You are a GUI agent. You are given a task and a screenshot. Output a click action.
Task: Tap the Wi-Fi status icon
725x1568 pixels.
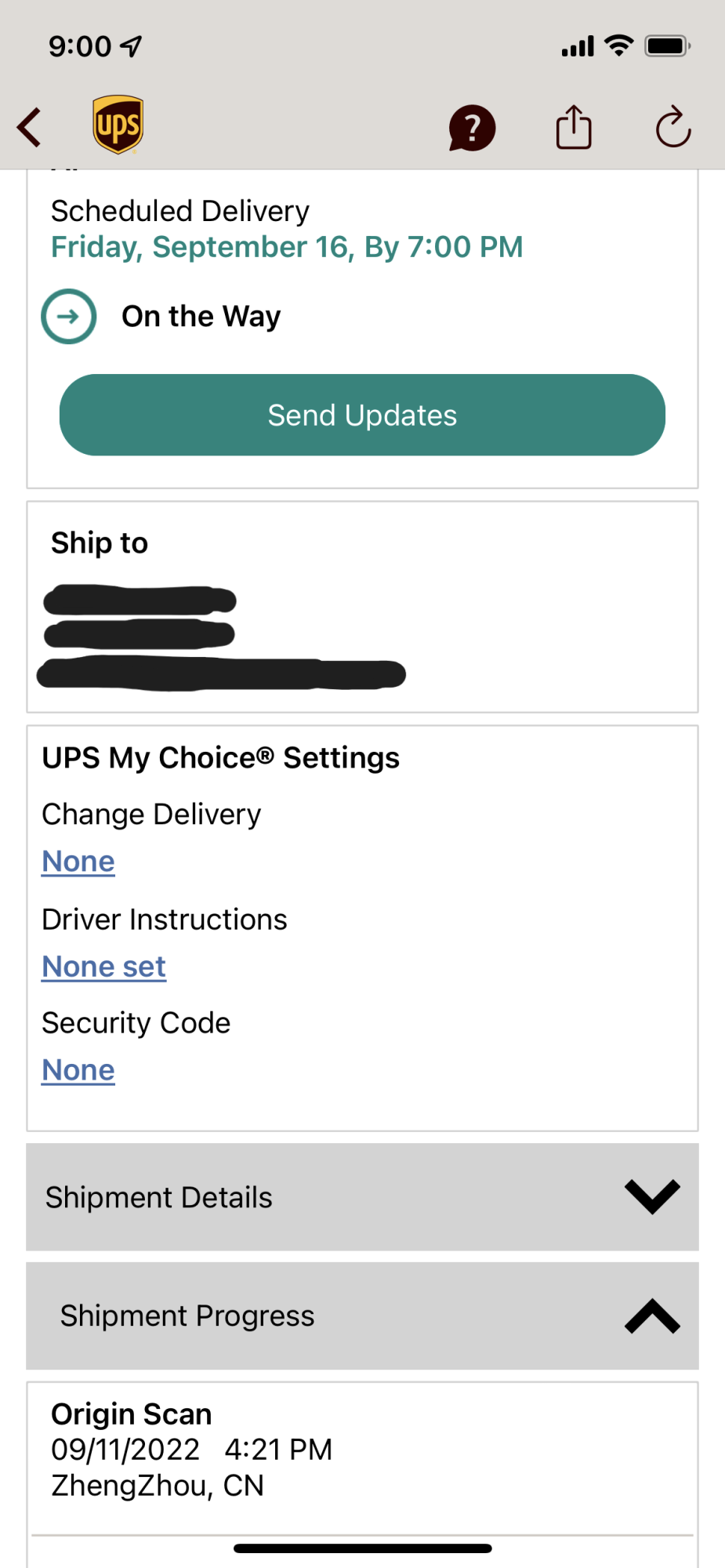coord(619,45)
